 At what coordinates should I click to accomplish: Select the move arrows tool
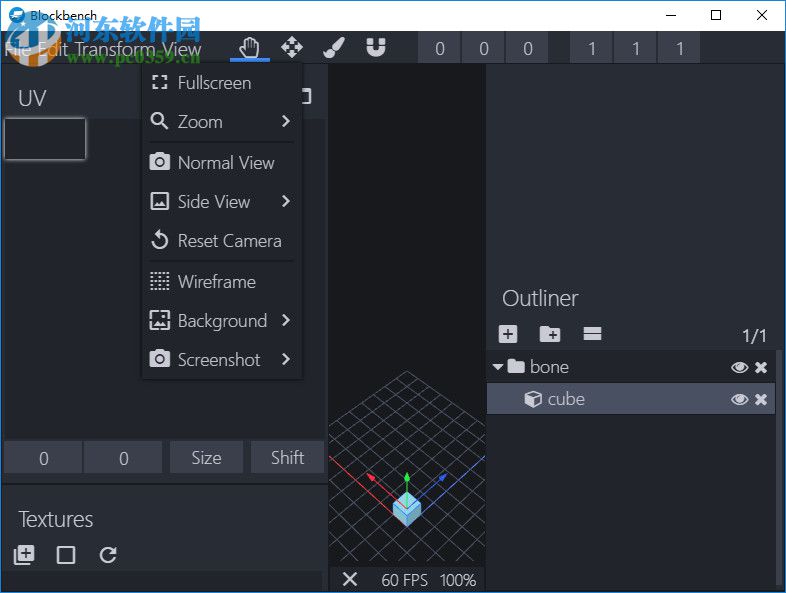pyautogui.click(x=292, y=48)
